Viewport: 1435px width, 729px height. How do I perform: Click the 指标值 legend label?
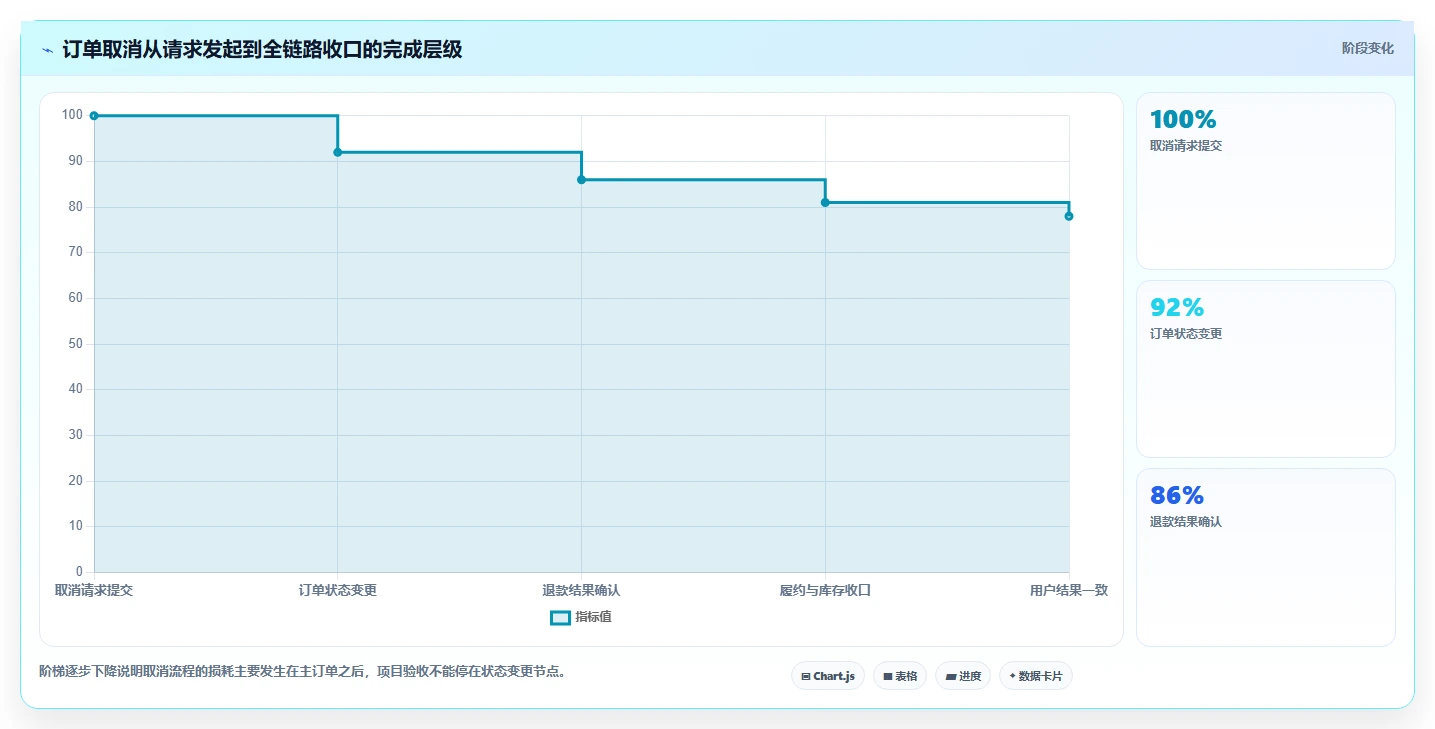[593, 617]
